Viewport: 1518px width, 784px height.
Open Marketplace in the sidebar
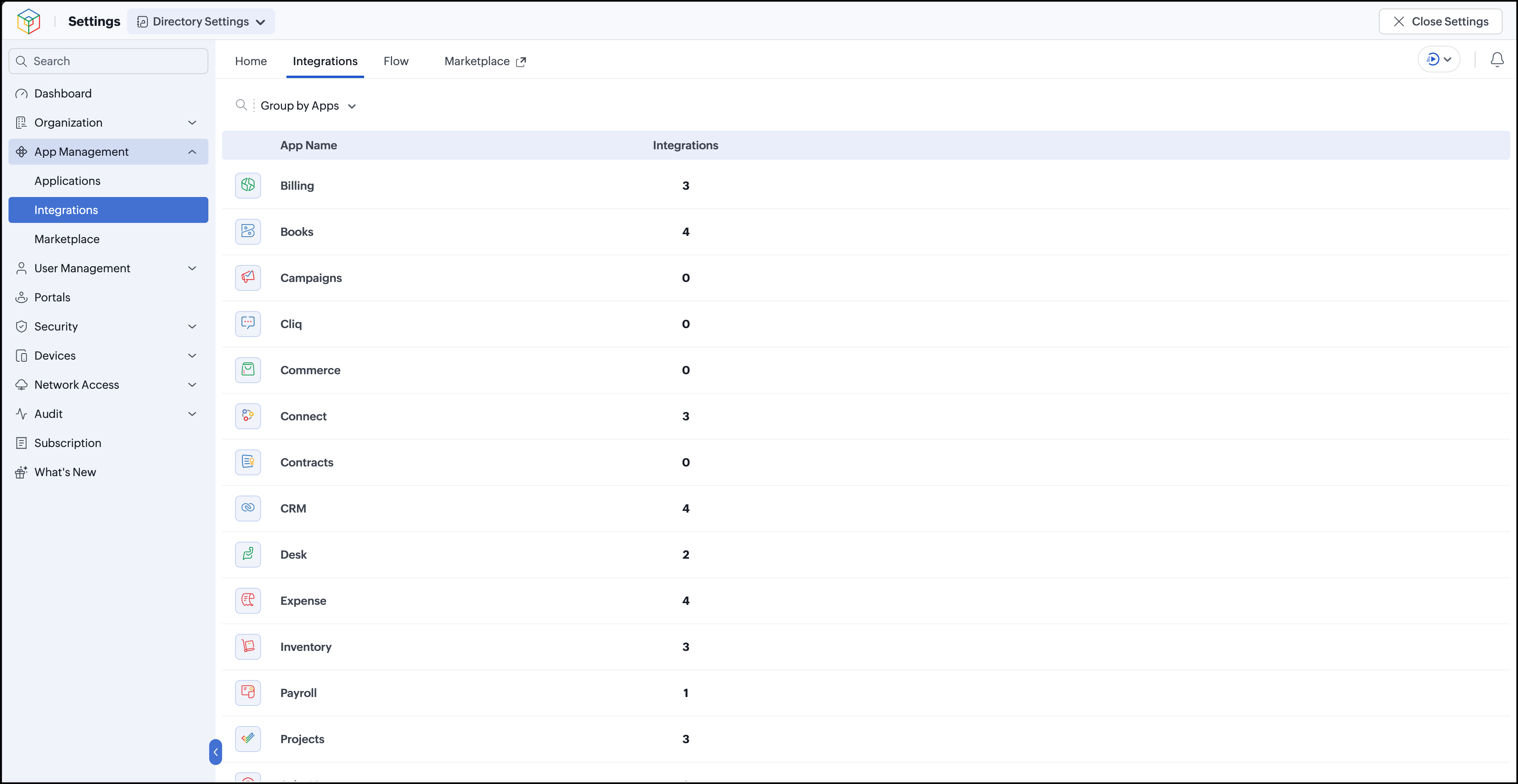point(108,239)
